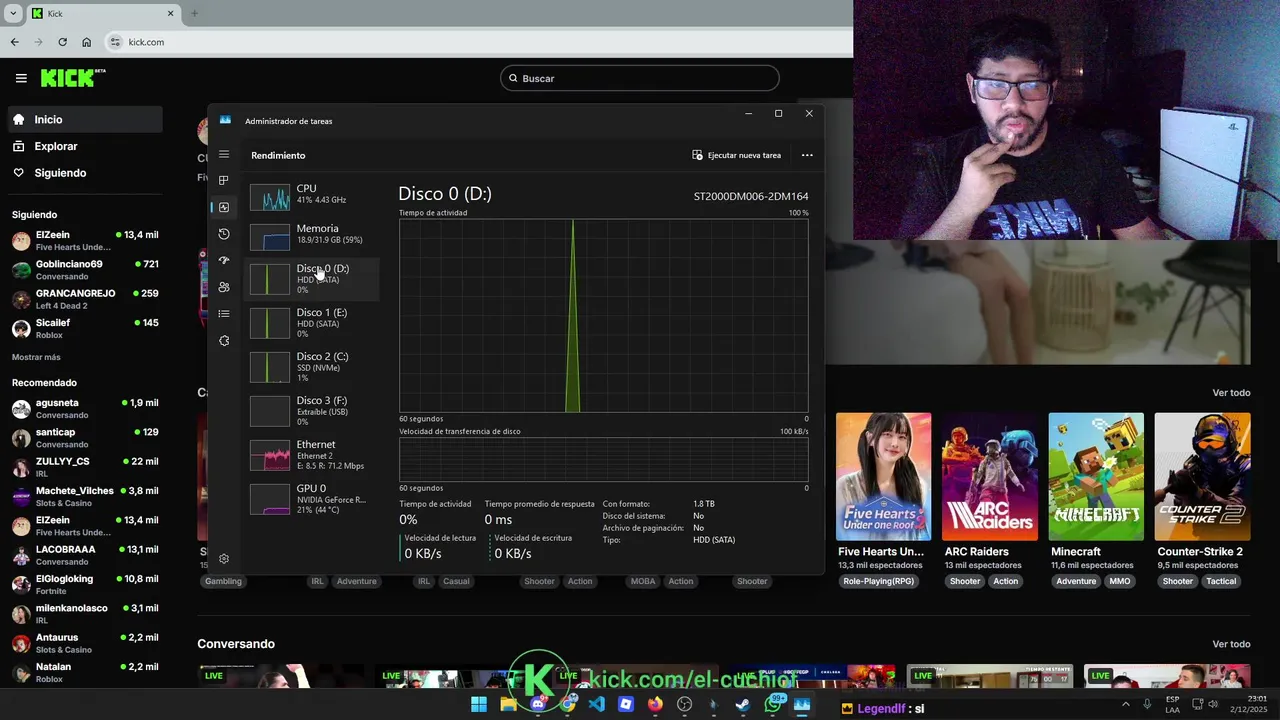The image size is (1280, 720).
Task: Open ElGlogloking recommended channel
Action: [85, 584]
